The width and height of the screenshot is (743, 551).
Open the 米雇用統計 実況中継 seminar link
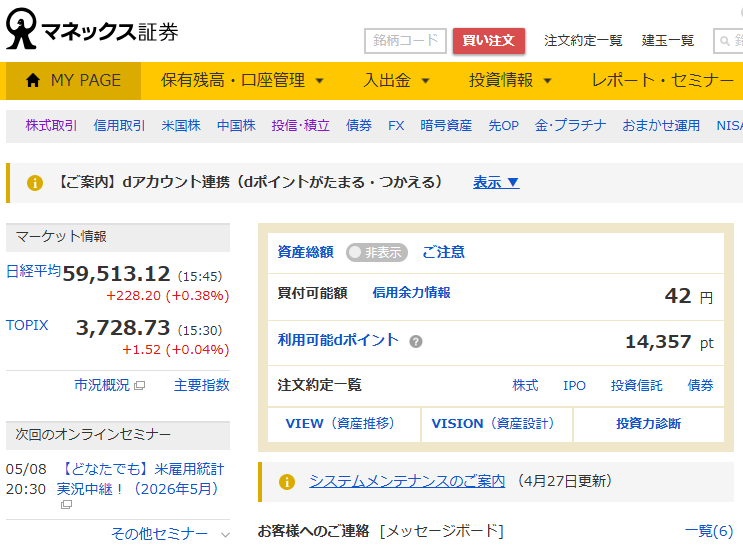[140, 479]
